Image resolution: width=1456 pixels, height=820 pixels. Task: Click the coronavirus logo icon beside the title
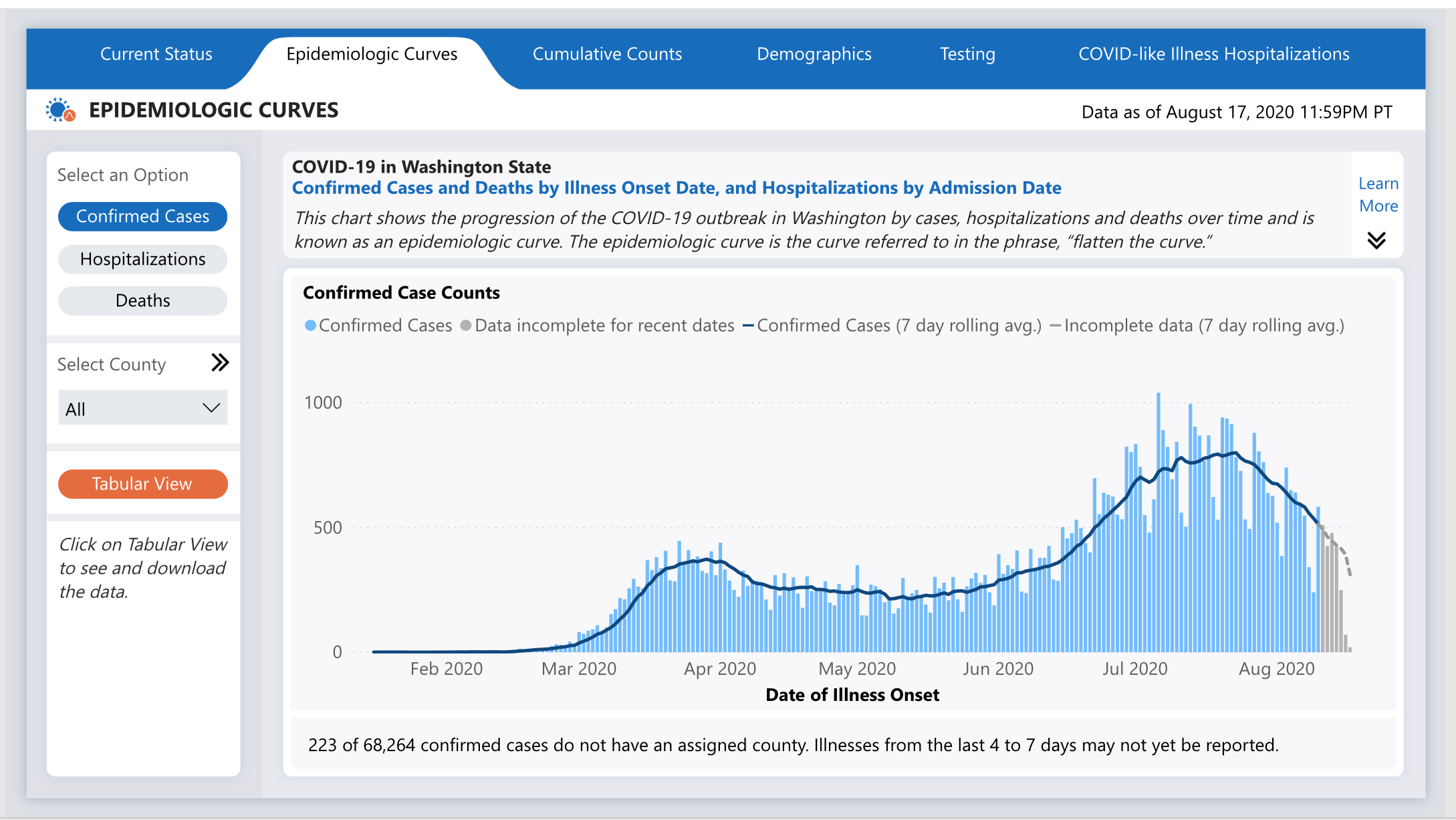click(x=60, y=110)
